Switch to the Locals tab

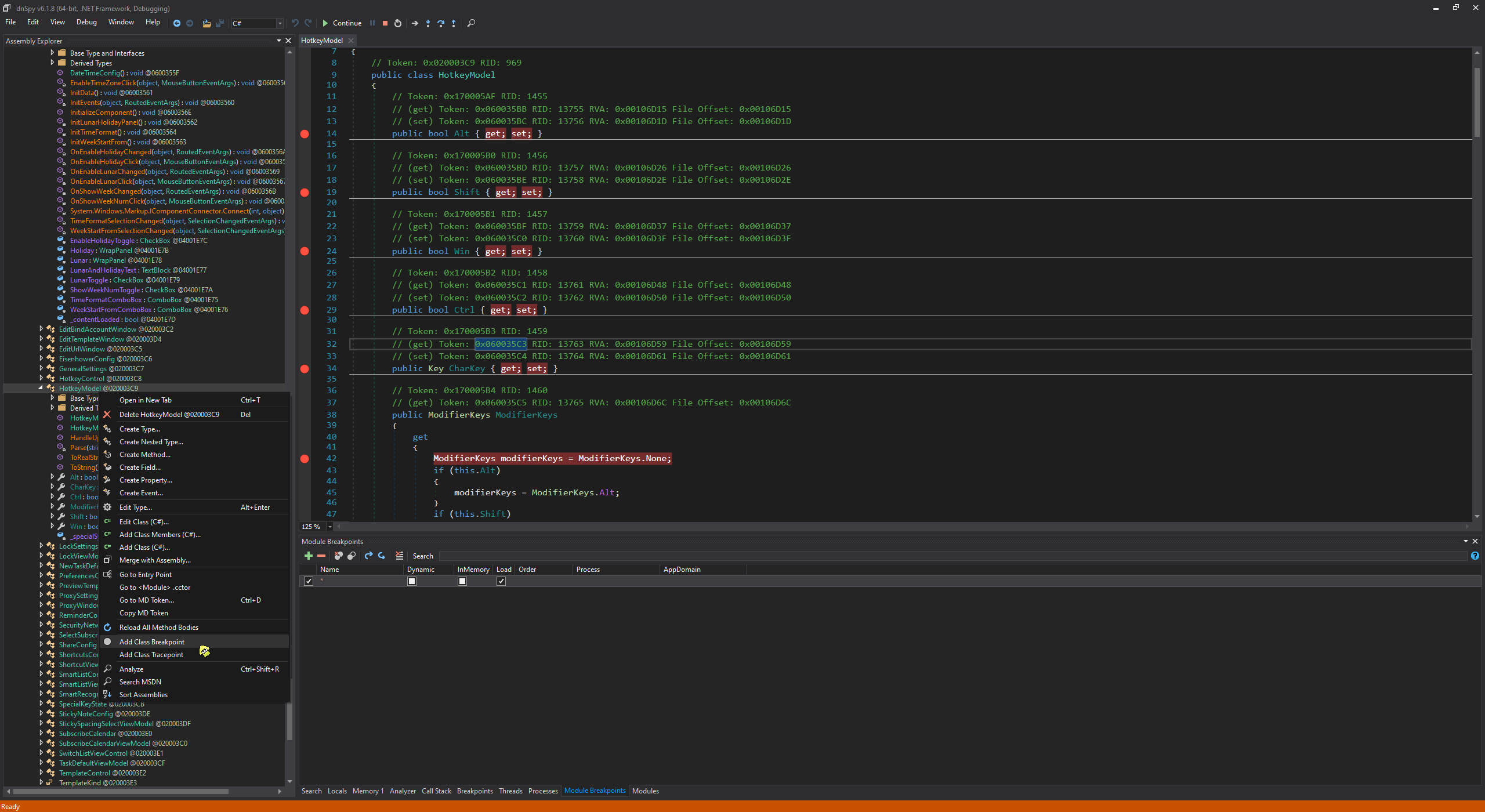pyautogui.click(x=337, y=791)
